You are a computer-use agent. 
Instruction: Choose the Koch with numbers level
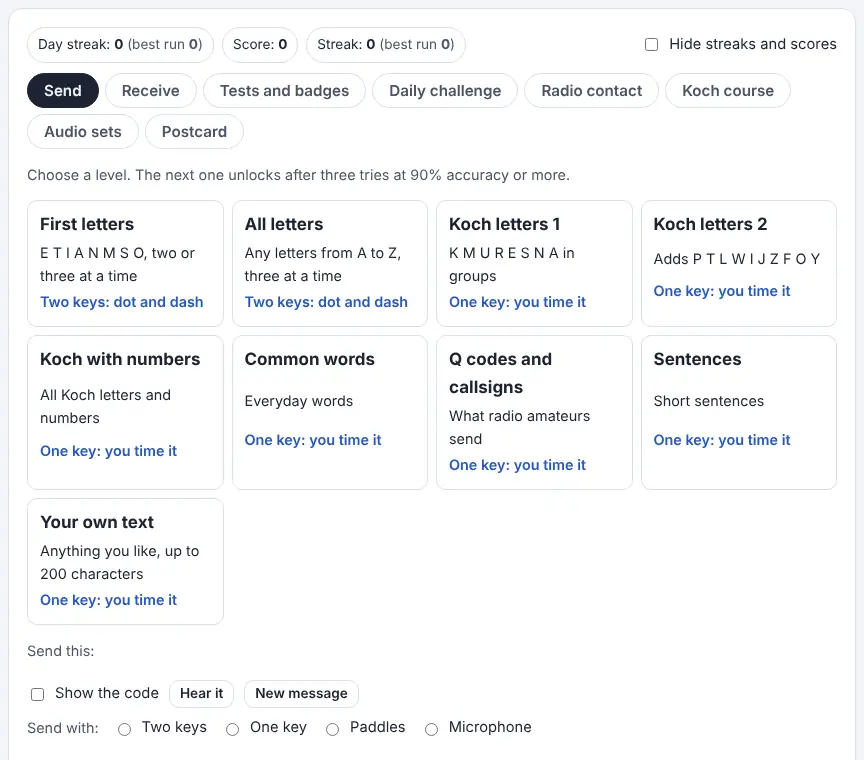click(x=125, y=412)
